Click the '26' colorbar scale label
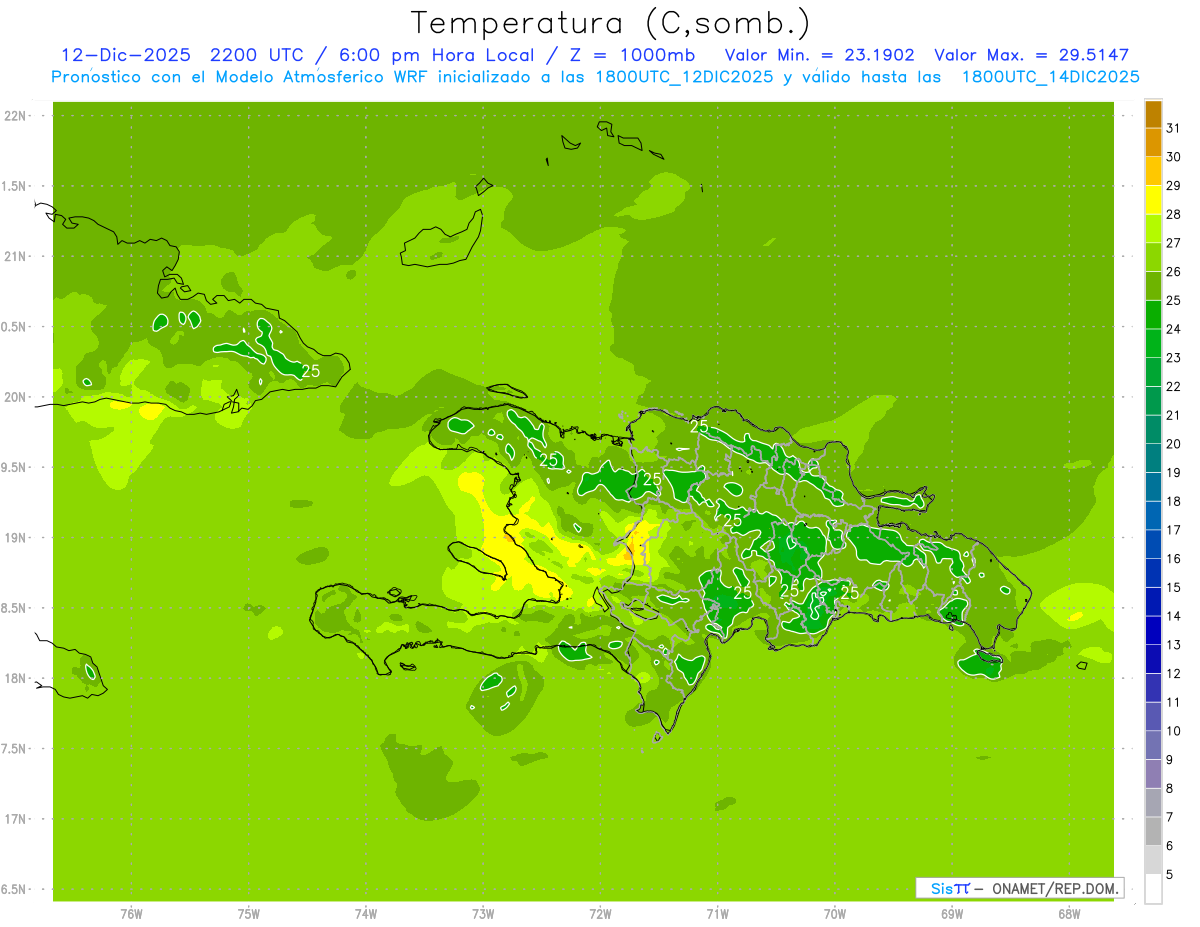 [1173, 272]
